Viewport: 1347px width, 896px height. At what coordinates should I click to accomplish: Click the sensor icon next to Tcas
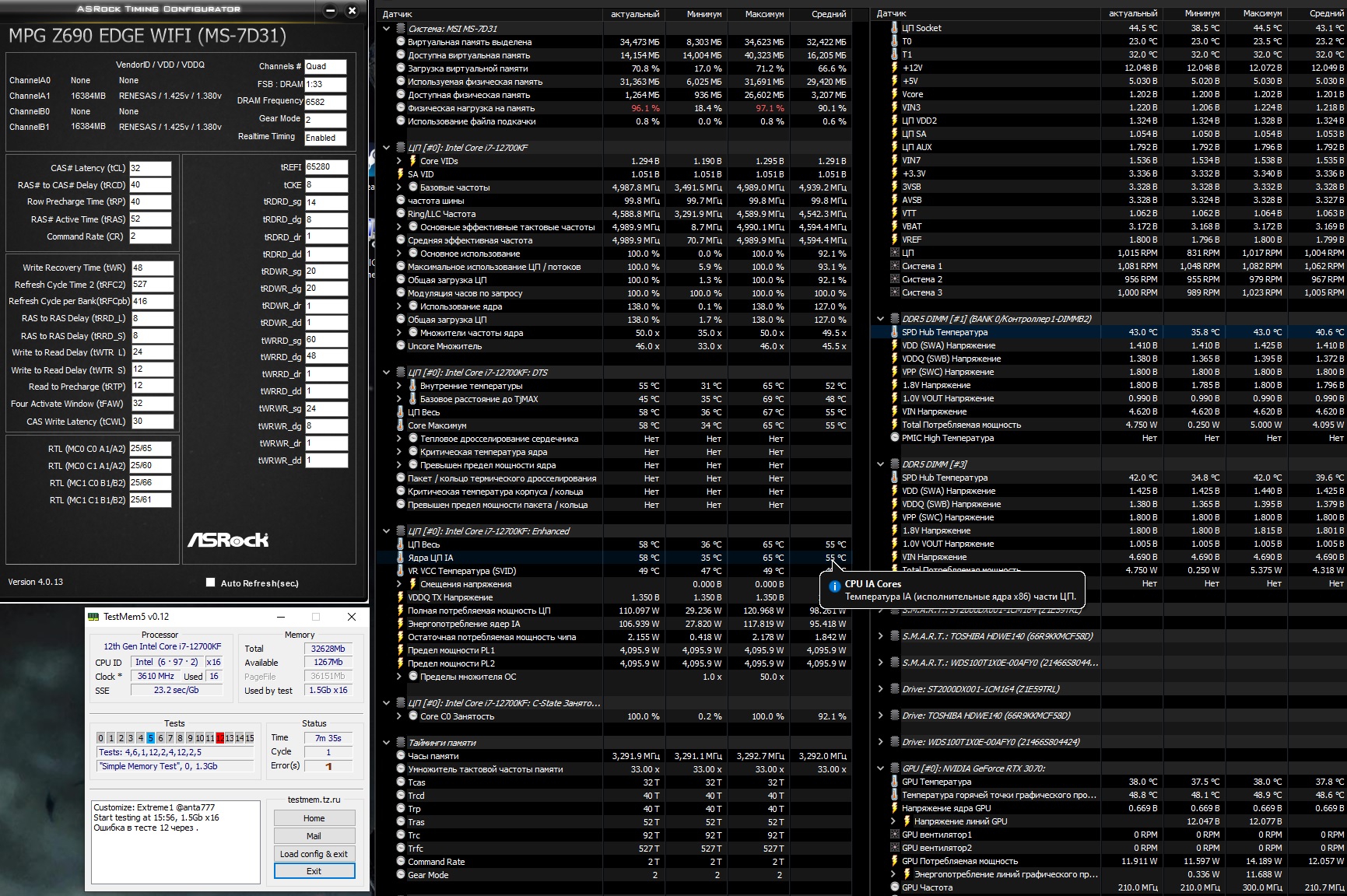tap(401, 782)
